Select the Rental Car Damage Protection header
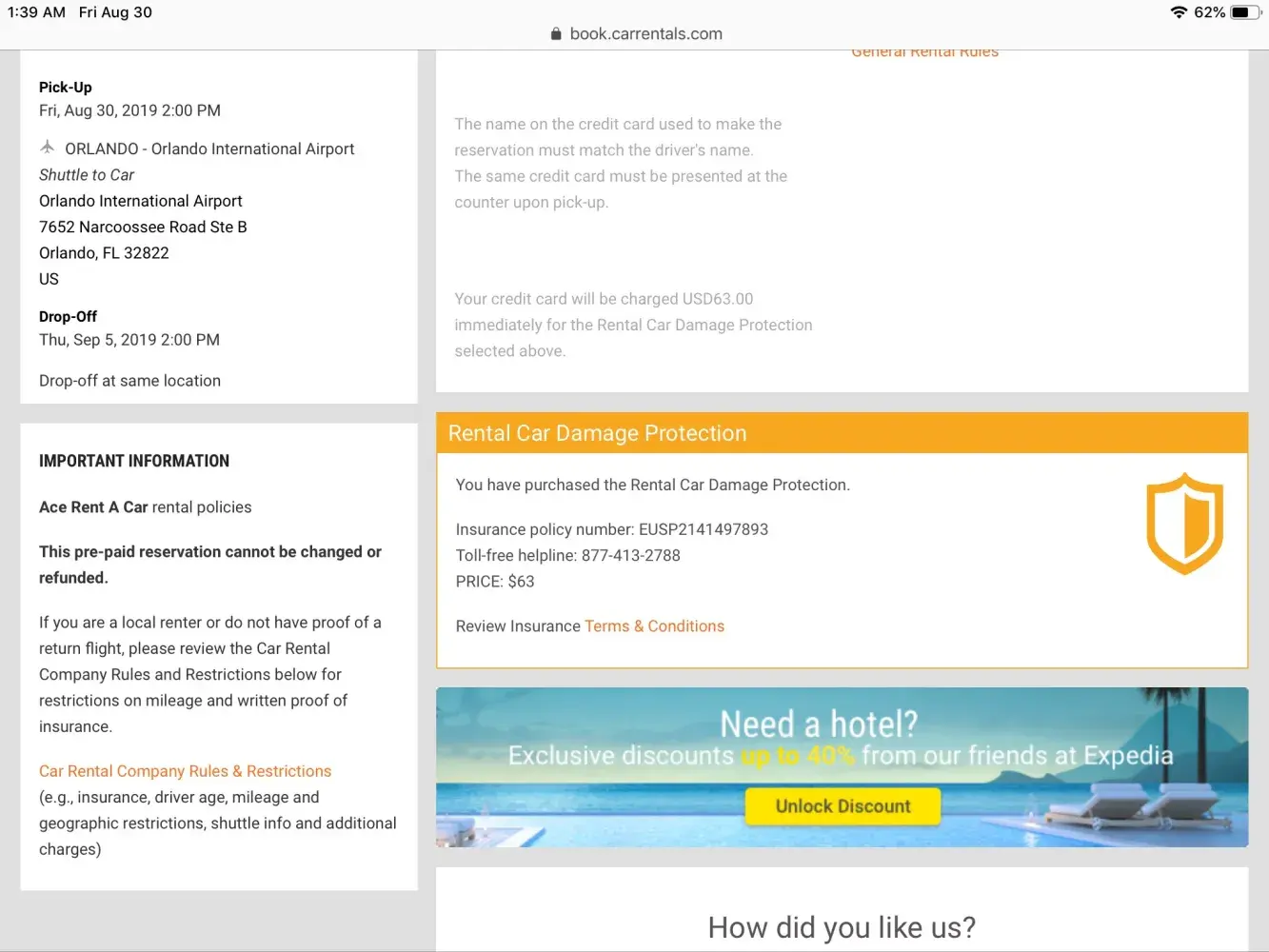 click(597, 433)
